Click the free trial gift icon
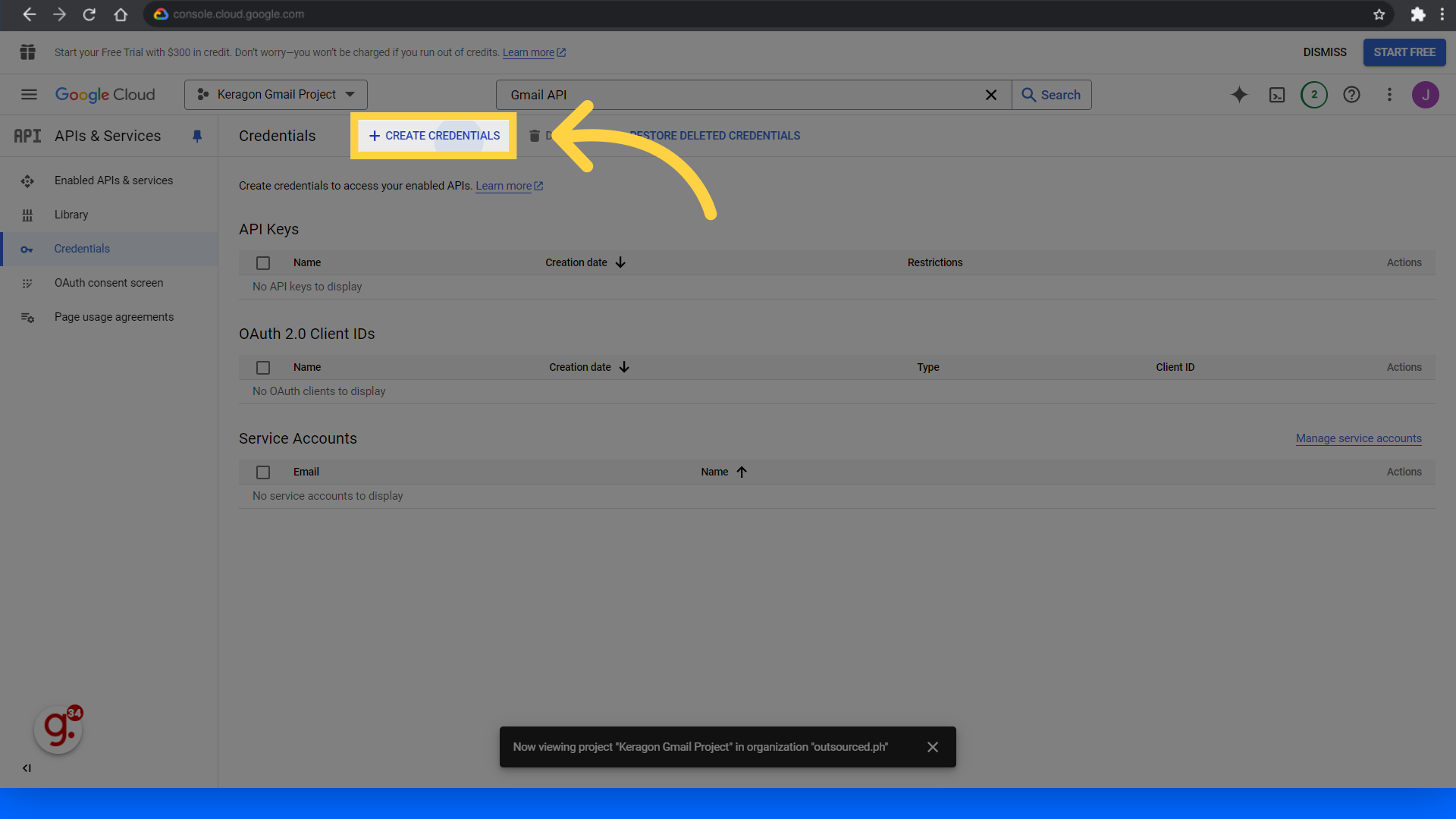The height and width of the screenshot is (819, 1456). coord(28,52)
